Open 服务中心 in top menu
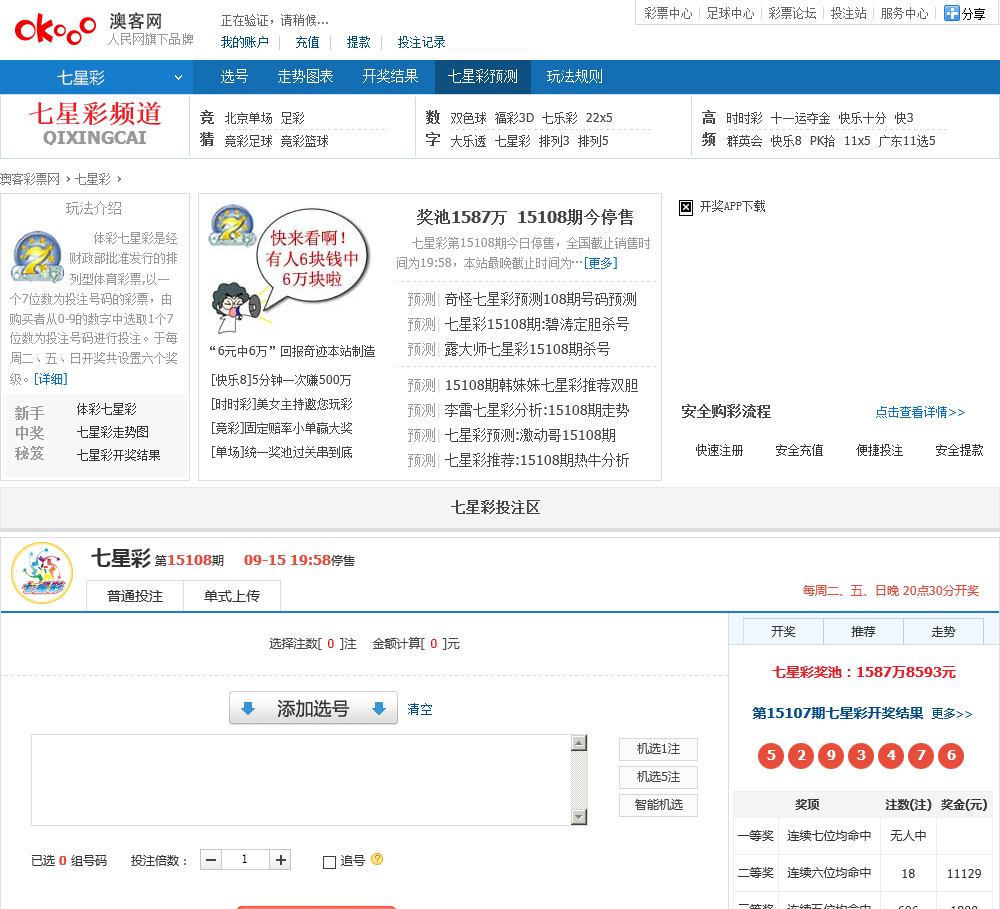 [x=904, y=13]
